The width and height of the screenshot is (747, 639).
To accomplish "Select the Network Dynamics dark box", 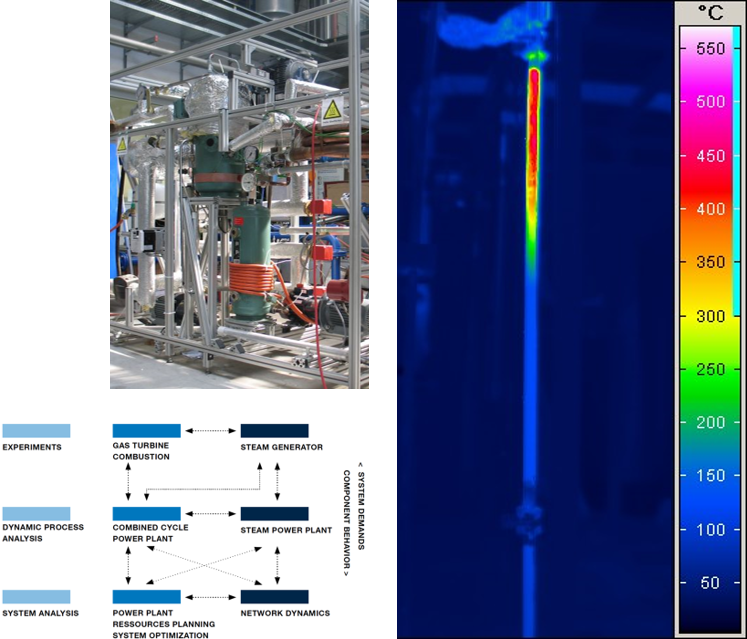I will coord(274,597).
